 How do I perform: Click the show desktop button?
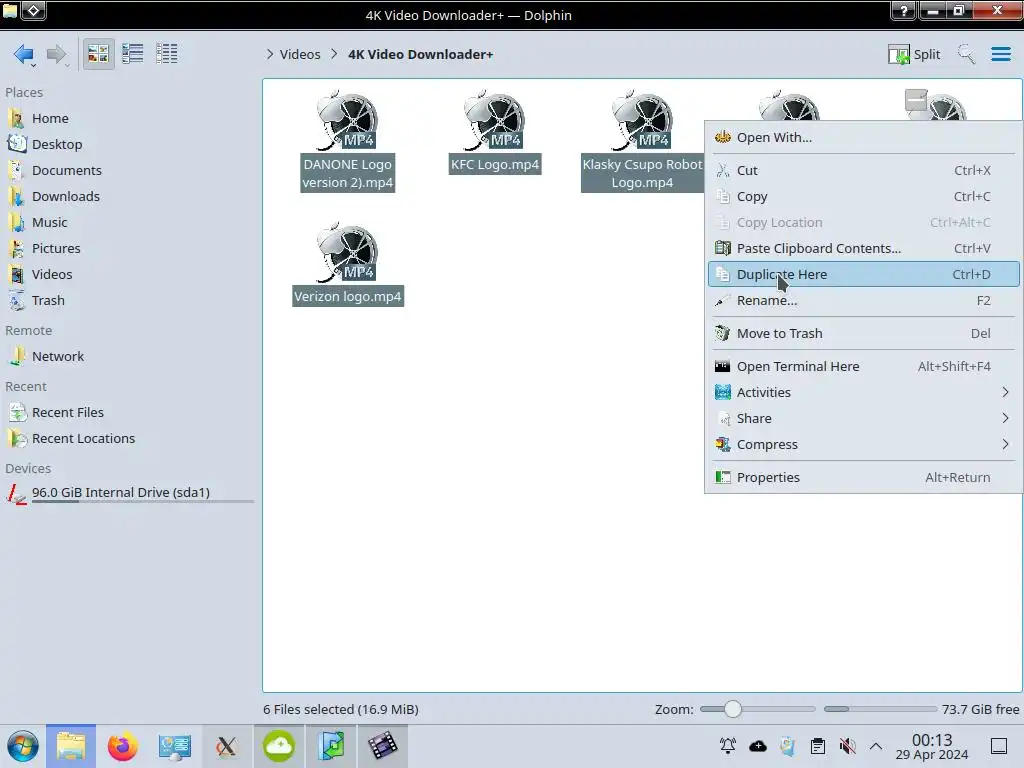[999, 746]
